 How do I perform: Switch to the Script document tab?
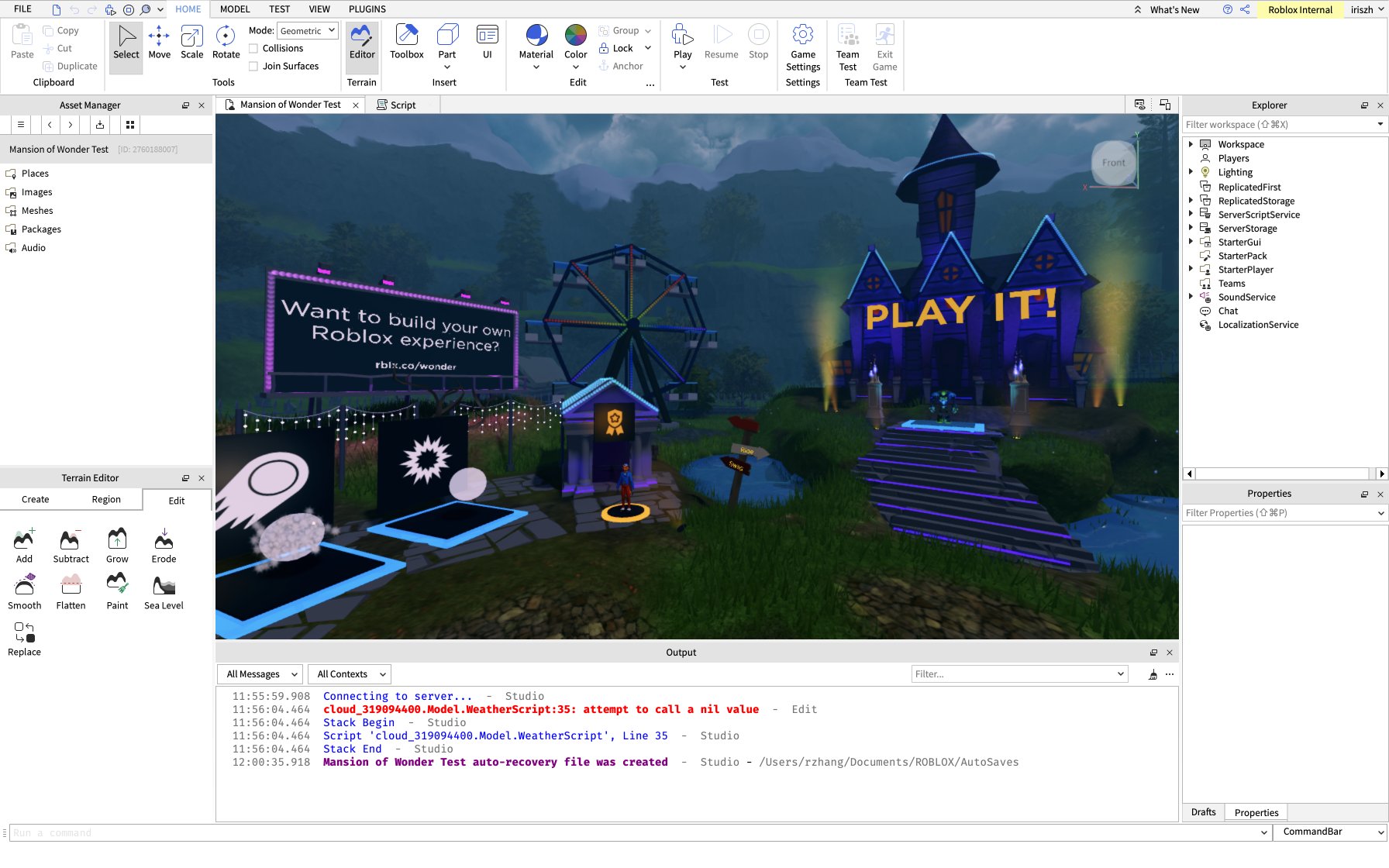coord(402,105)
